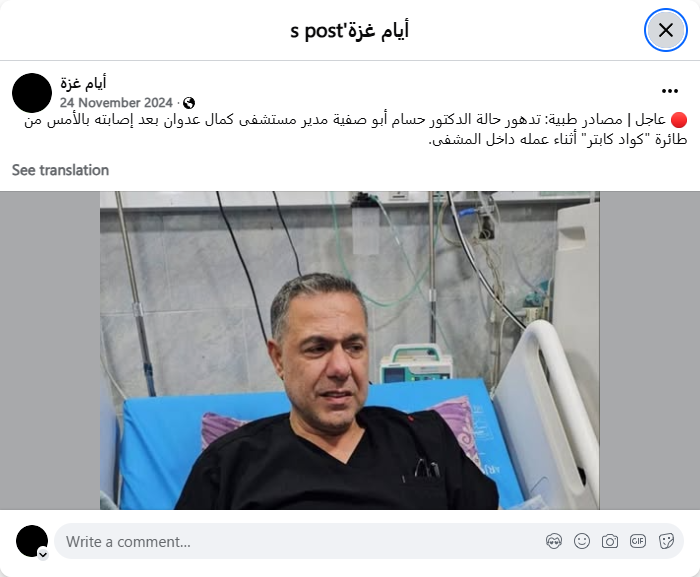Image resolution: width=700 pixels, height=577 pixels.
Task: Open the أيام غزة page profile picture
Action: click(32, 93)
